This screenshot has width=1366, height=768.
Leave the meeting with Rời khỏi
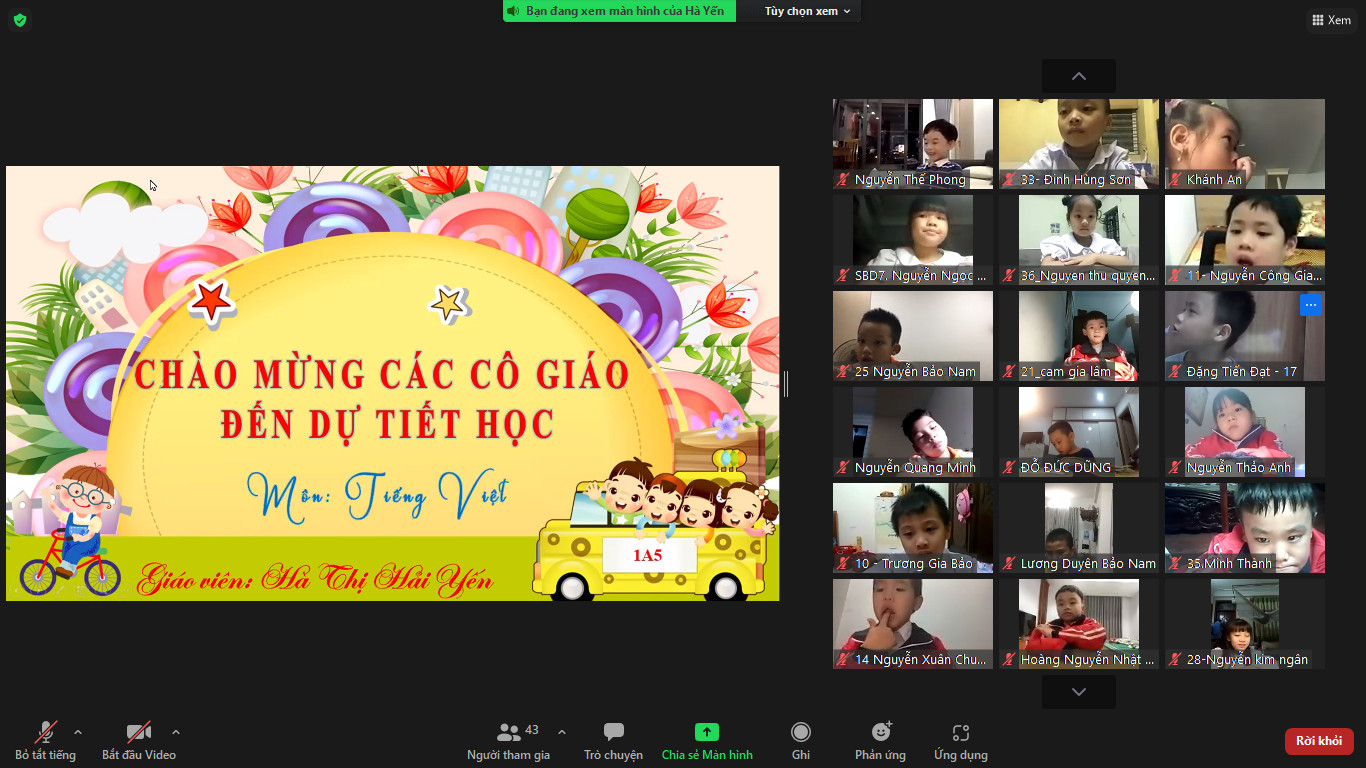(x=1318, y=741)
